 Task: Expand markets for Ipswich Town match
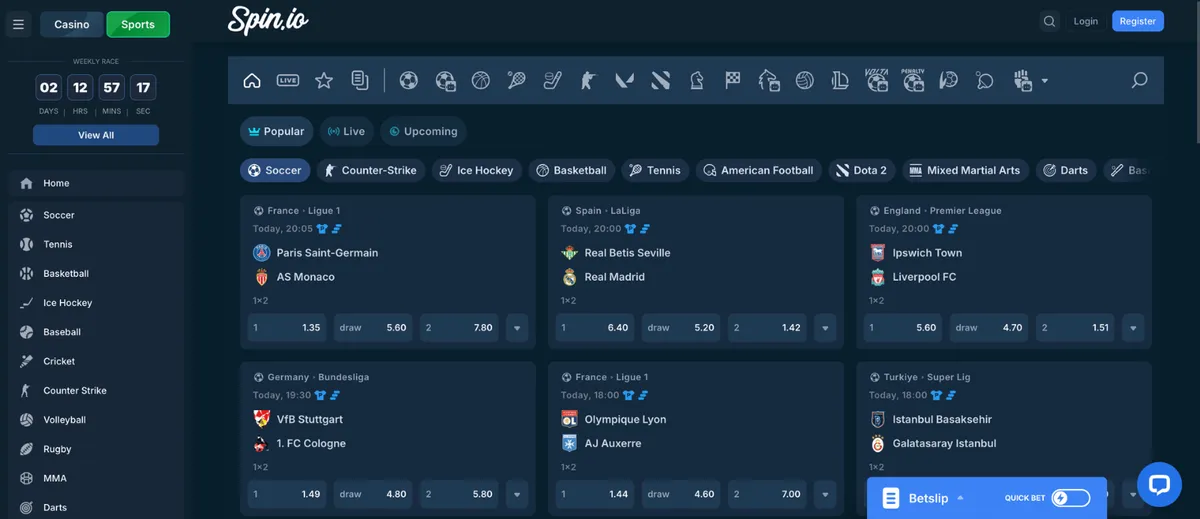1133,327
